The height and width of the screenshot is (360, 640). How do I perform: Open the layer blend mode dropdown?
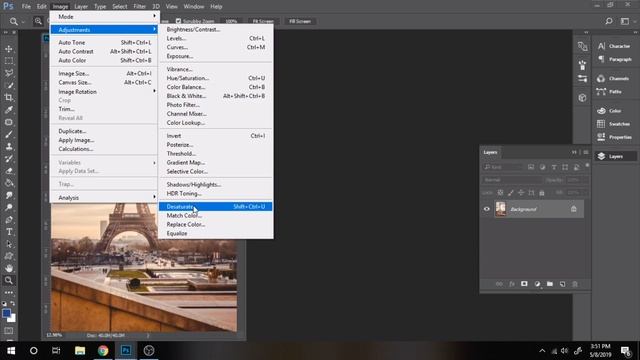pos(512,180)
